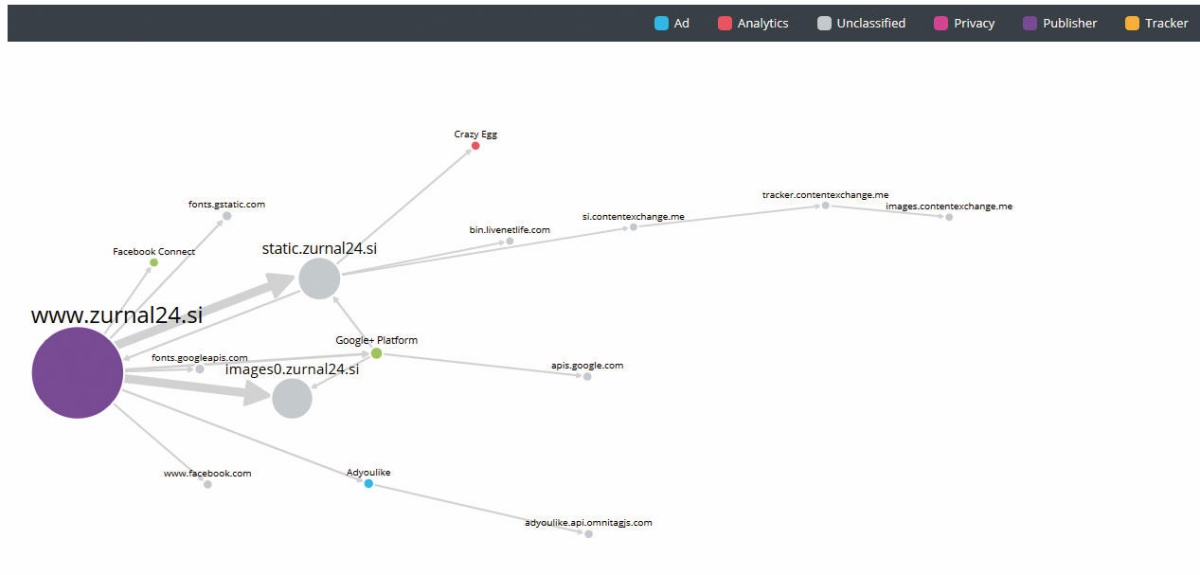Click the fonts.googleapis.com text label

(x=199, y=357)
